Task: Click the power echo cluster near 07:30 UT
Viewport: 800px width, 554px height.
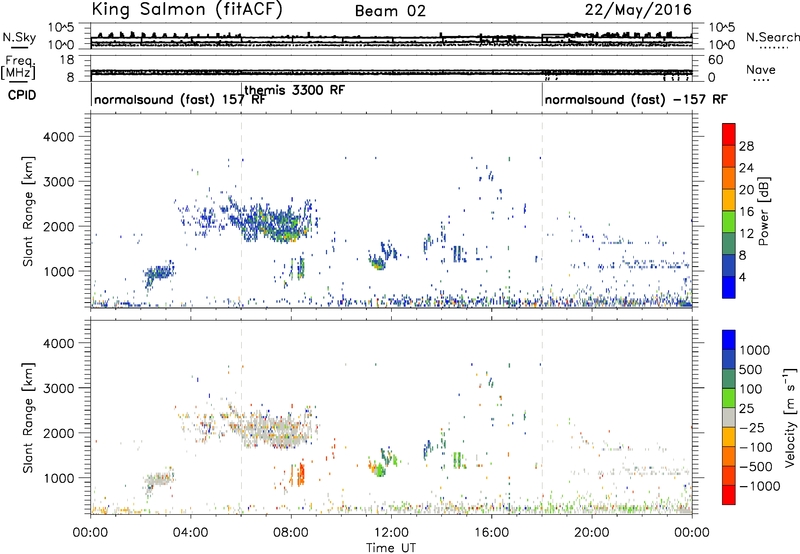Action: click(x=278, y=223)
